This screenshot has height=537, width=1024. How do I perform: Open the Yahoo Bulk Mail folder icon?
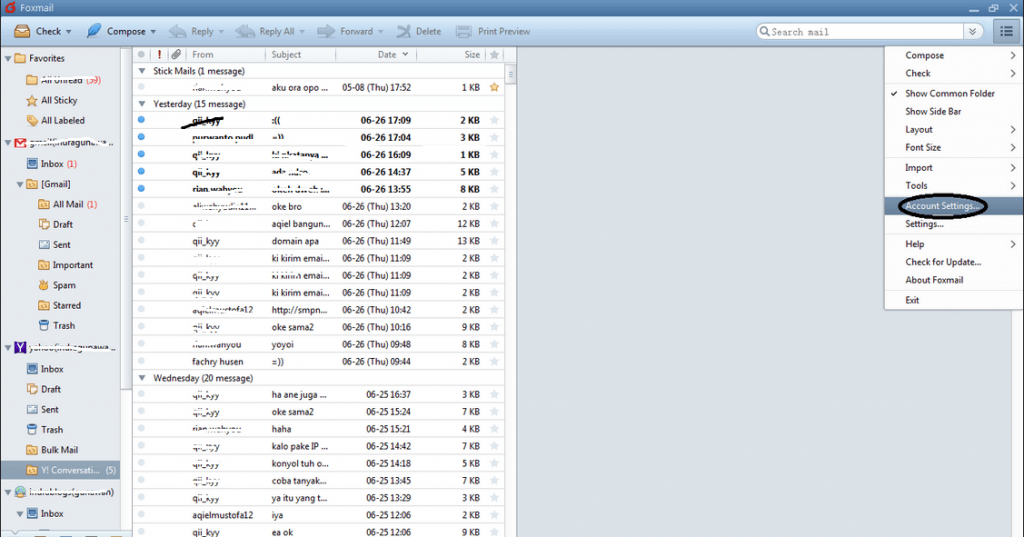[31, 450]
